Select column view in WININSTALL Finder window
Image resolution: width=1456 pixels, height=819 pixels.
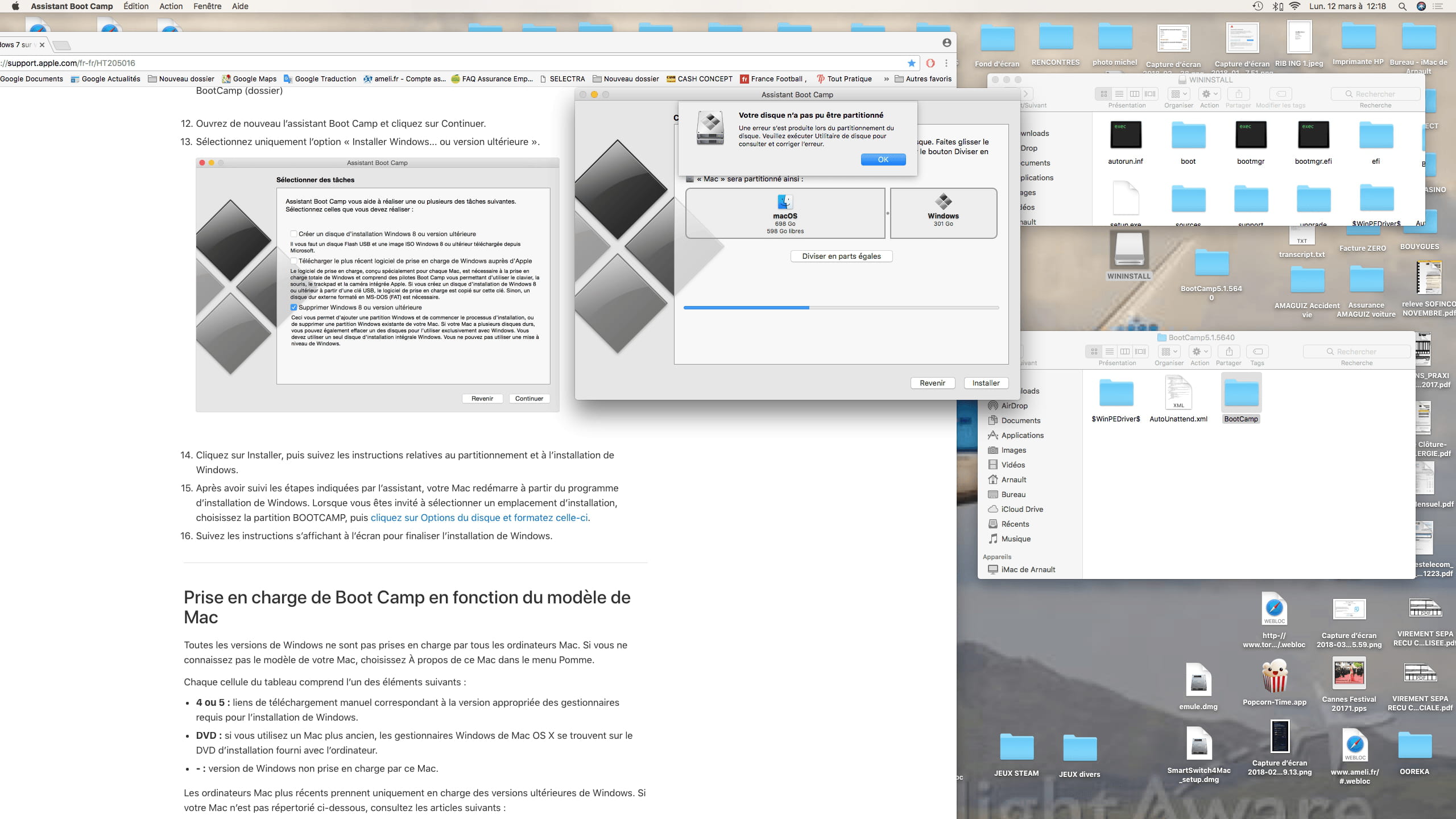[x=1134, y=94]
